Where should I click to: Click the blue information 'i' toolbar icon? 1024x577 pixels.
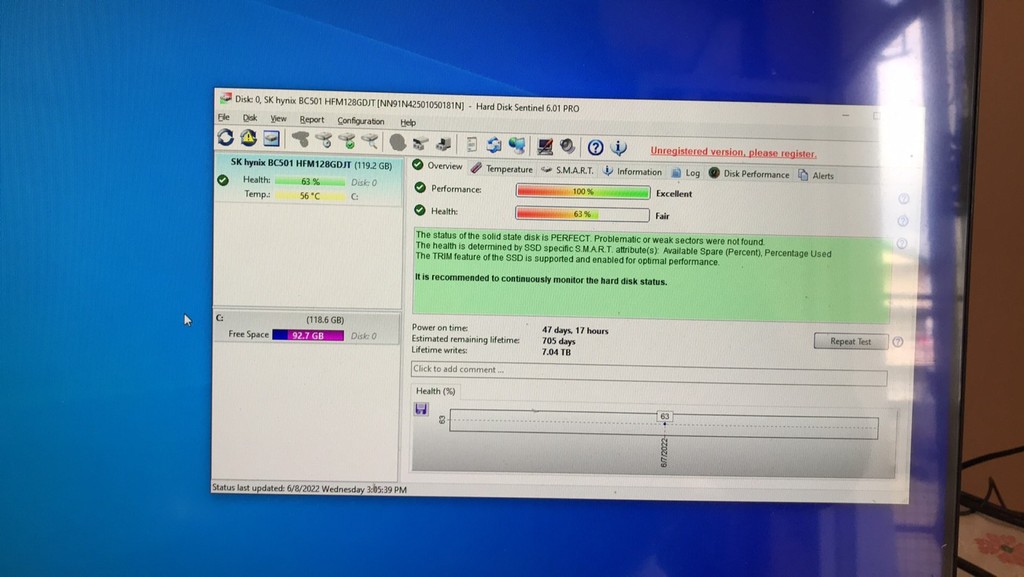click(x=618, y=148)
